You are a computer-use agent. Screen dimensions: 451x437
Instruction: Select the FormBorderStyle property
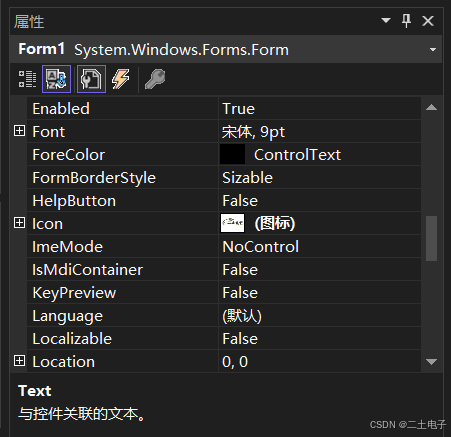pos(94,178)
